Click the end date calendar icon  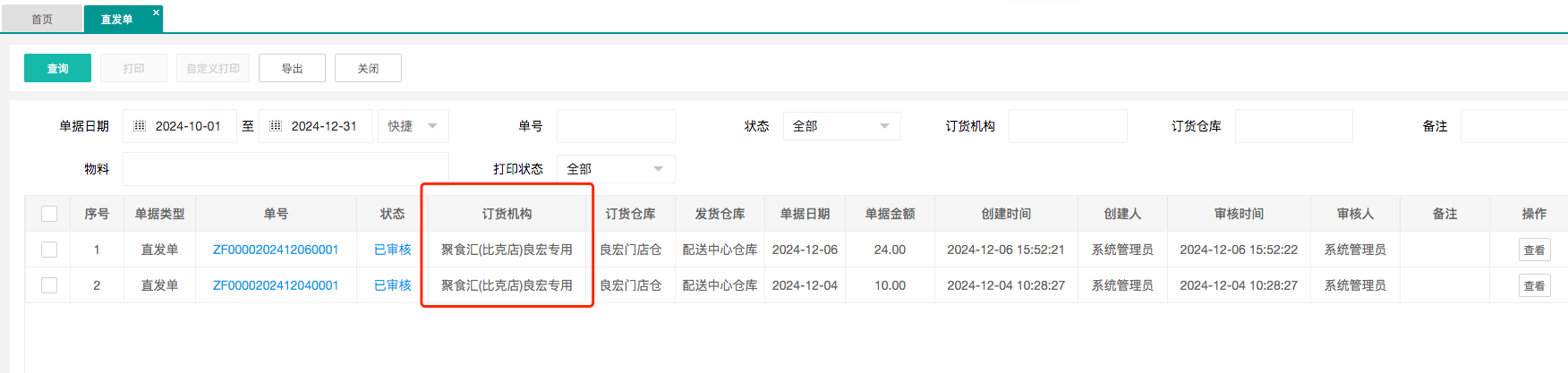click(x=276, y=126)
